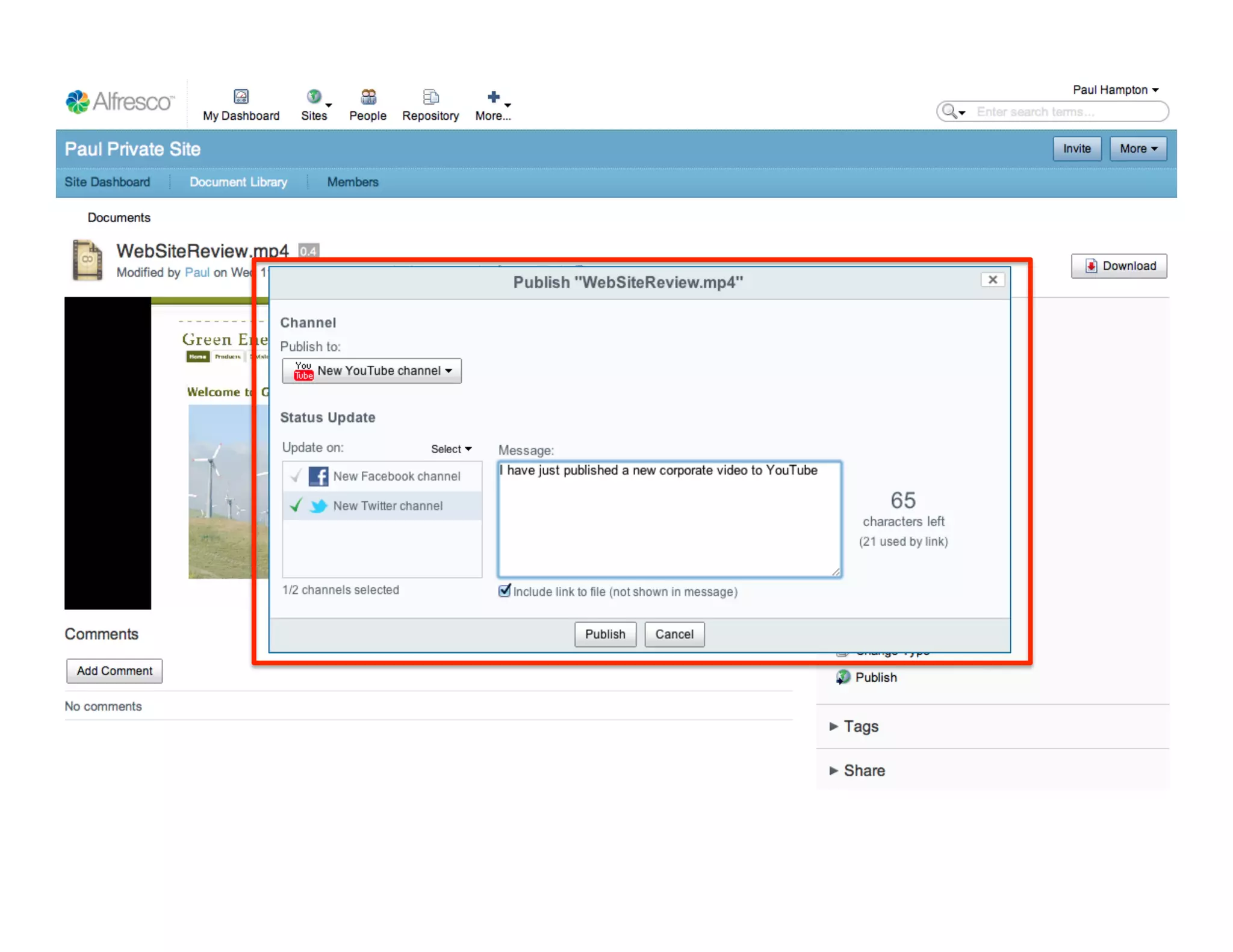Image resolution: width=1233 pixels, height=952 pixels.
Task: Click the People icon in header
Action: pyautogui.click(x=368, y=96)
